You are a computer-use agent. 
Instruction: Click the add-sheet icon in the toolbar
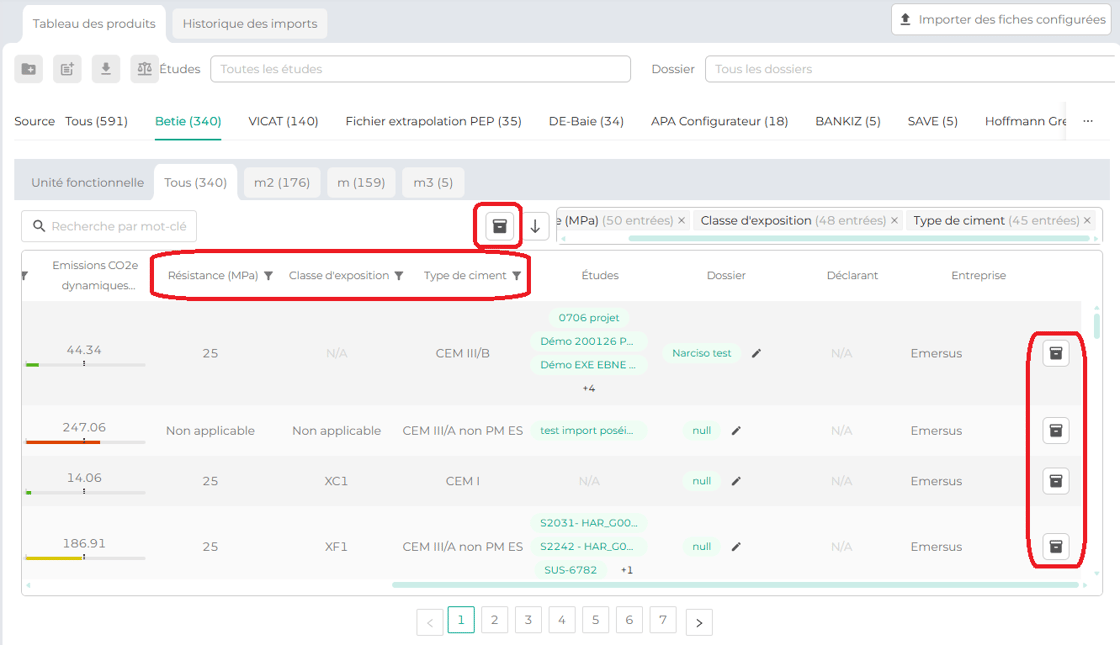point(67,69)
